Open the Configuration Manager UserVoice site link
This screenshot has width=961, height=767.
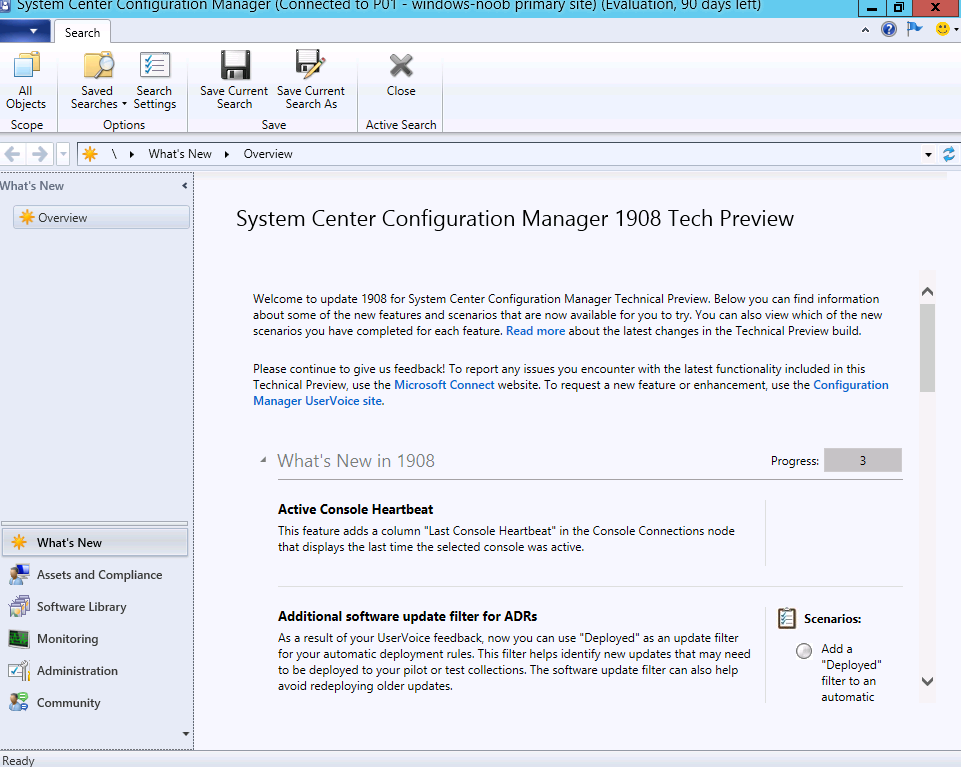tap(571, 393)
